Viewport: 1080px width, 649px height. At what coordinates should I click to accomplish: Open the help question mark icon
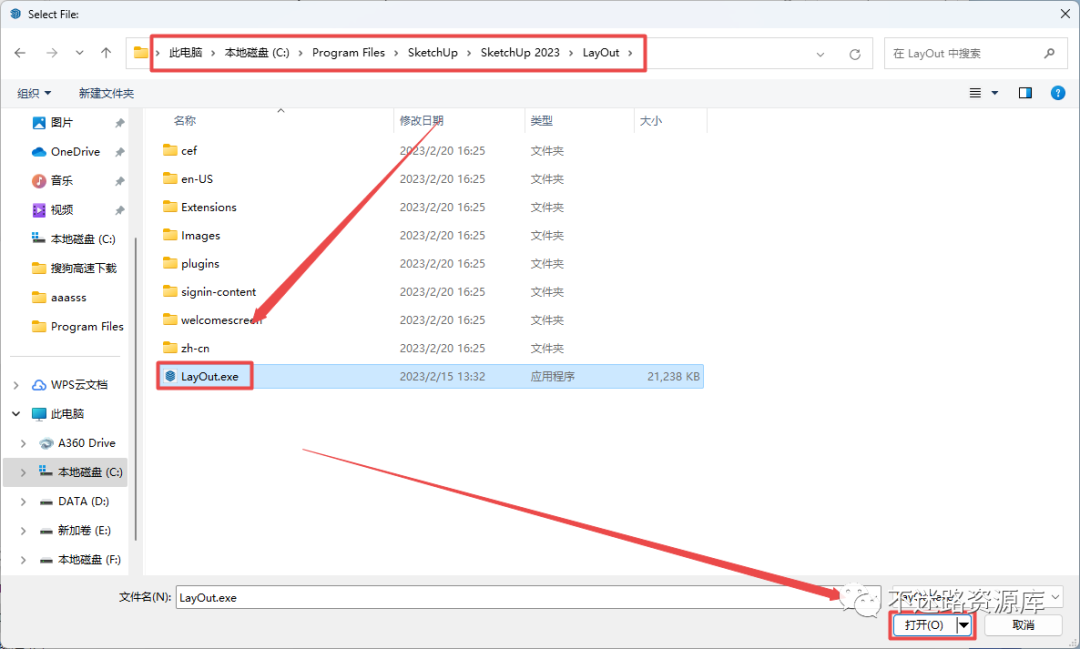coord(1058,93)
